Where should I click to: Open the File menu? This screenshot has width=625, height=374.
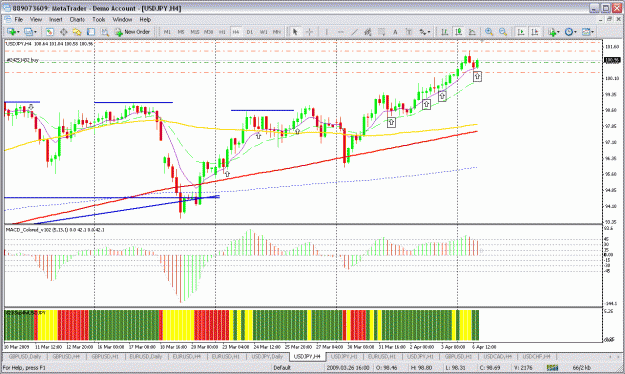pos(19,19)
